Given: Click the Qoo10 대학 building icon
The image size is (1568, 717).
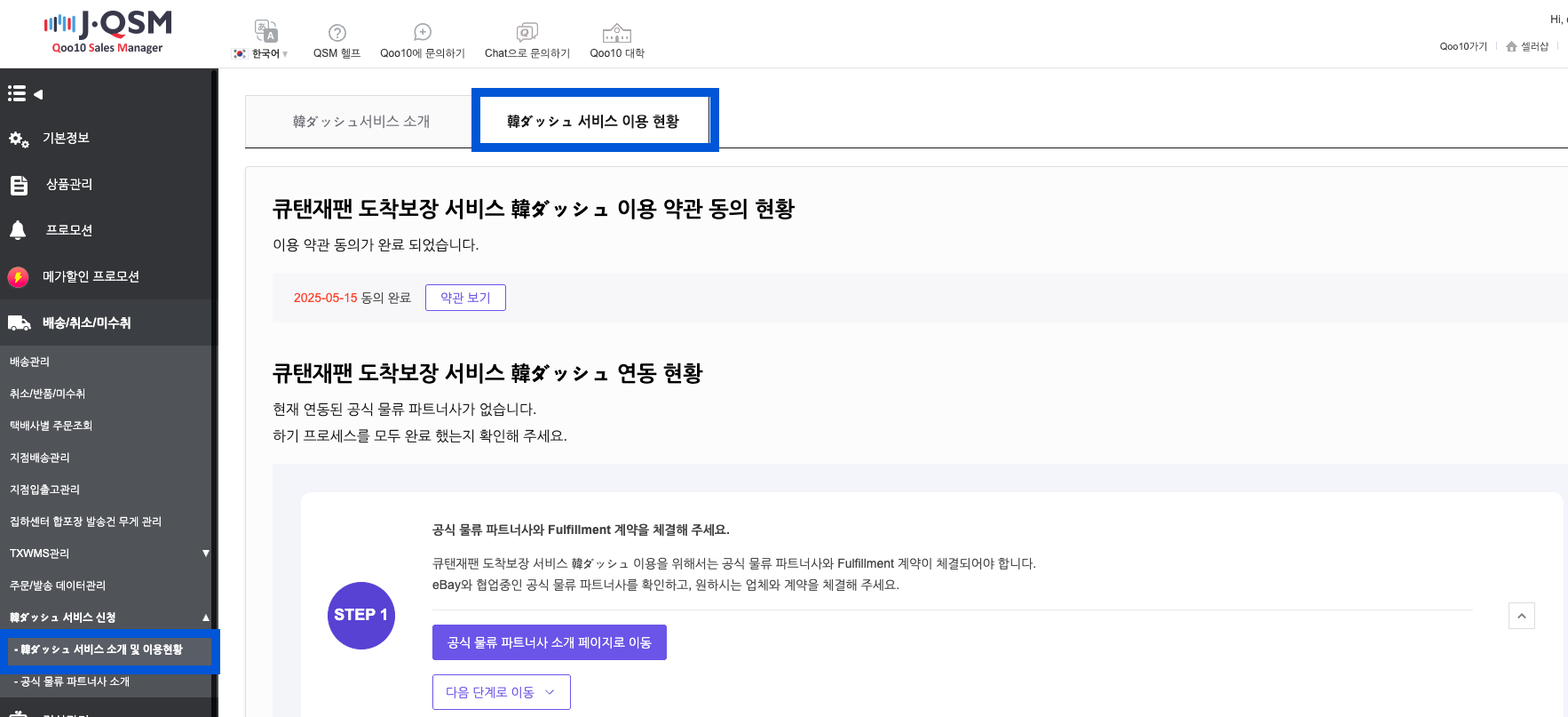Looking at the screenshot, I should click(617, 34).
